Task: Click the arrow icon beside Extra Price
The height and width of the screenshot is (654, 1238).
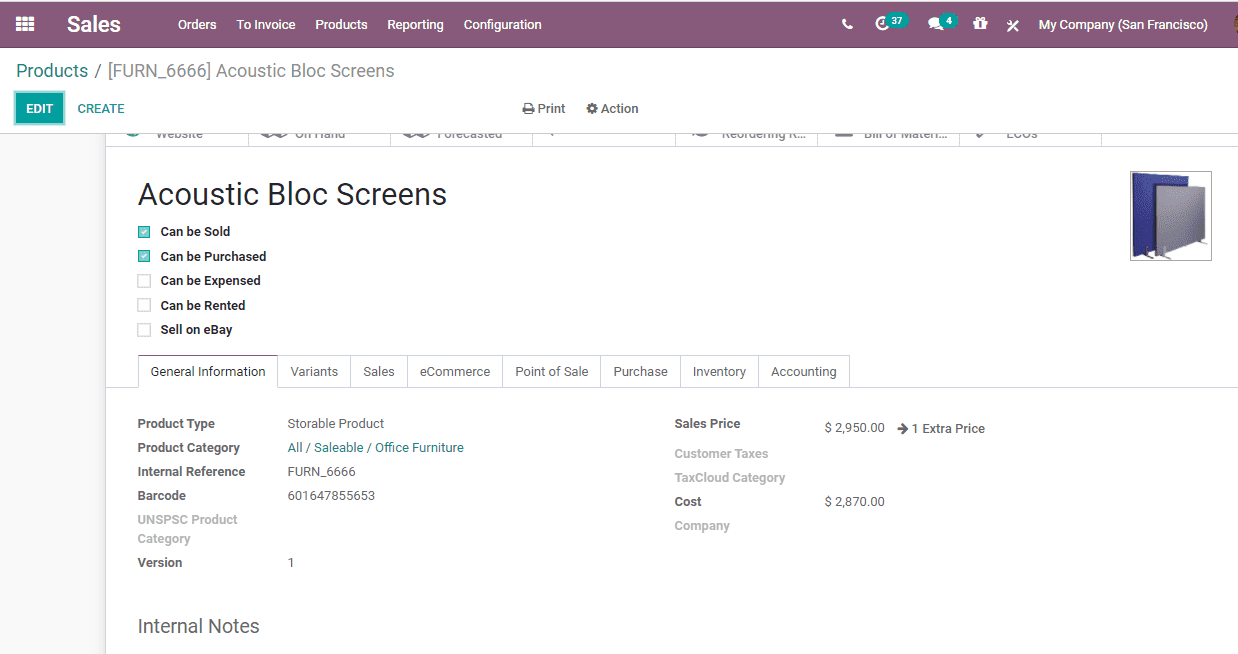Action: 902,428
